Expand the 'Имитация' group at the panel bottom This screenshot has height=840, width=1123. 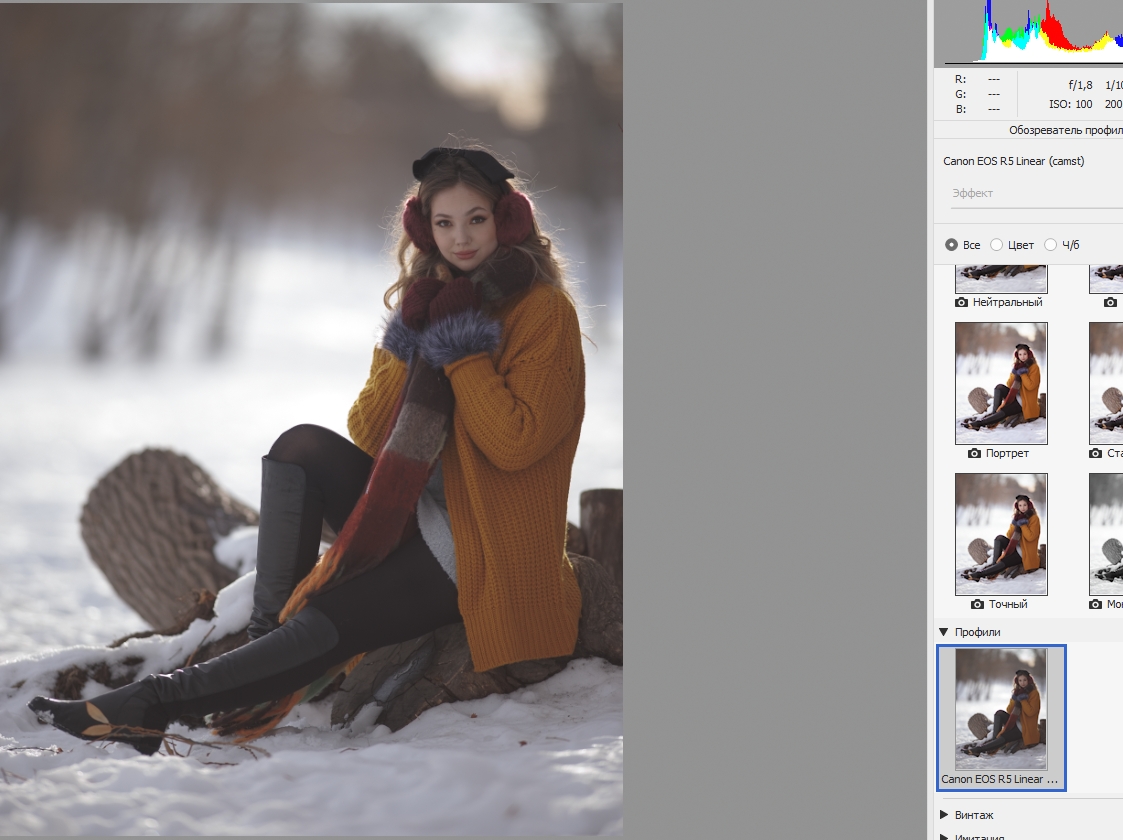(x=944, y=837)
